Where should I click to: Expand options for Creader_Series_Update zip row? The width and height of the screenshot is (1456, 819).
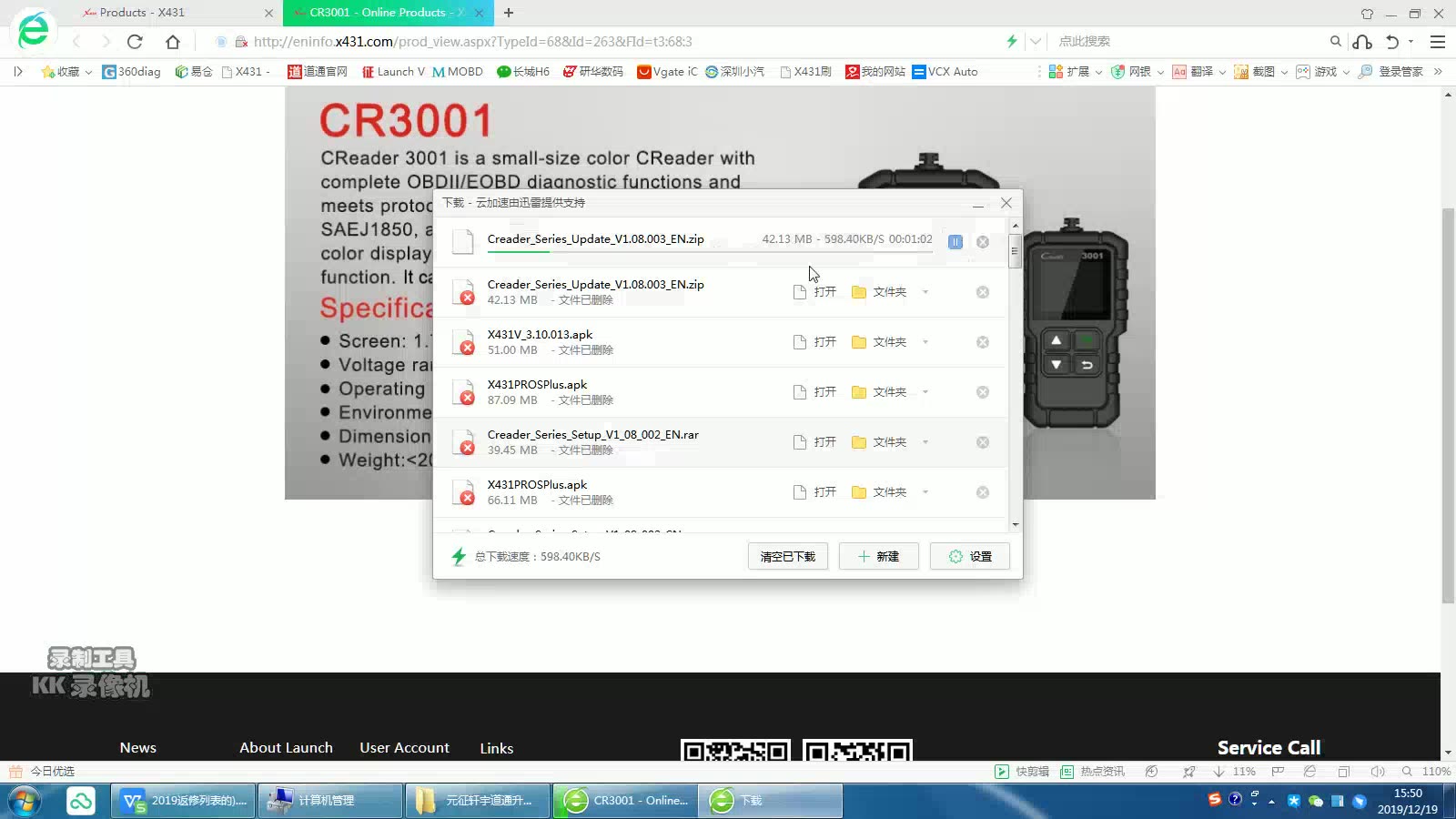pyautogui.click(x=925, y=292)
